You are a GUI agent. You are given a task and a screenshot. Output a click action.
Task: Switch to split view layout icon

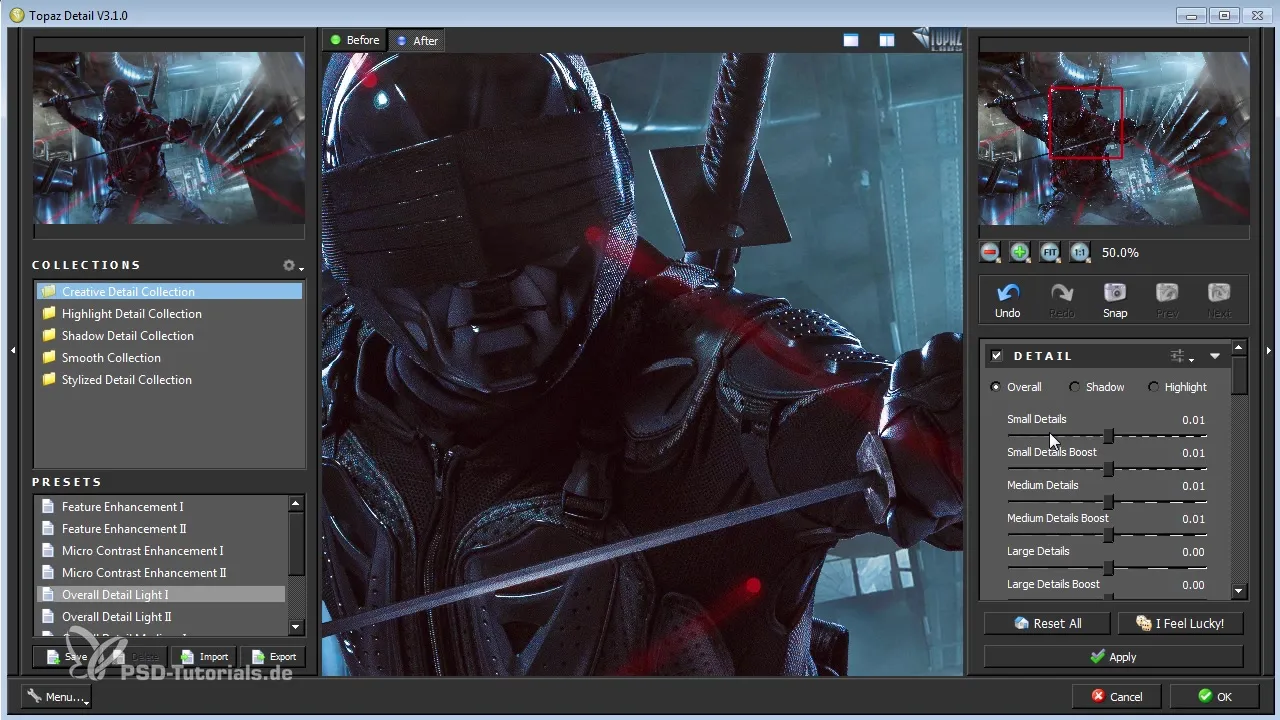click(x=887, y=40)
